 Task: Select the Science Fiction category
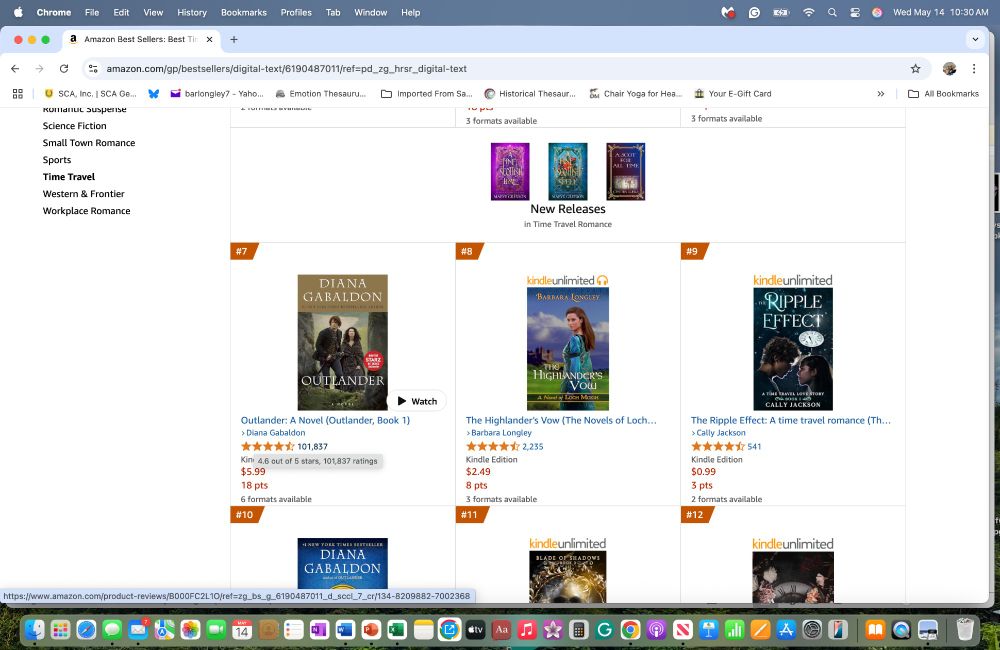75,126
